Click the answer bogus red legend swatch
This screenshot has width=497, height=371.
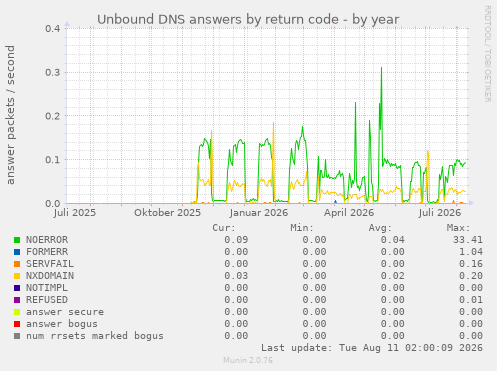[x=17, y=324]
